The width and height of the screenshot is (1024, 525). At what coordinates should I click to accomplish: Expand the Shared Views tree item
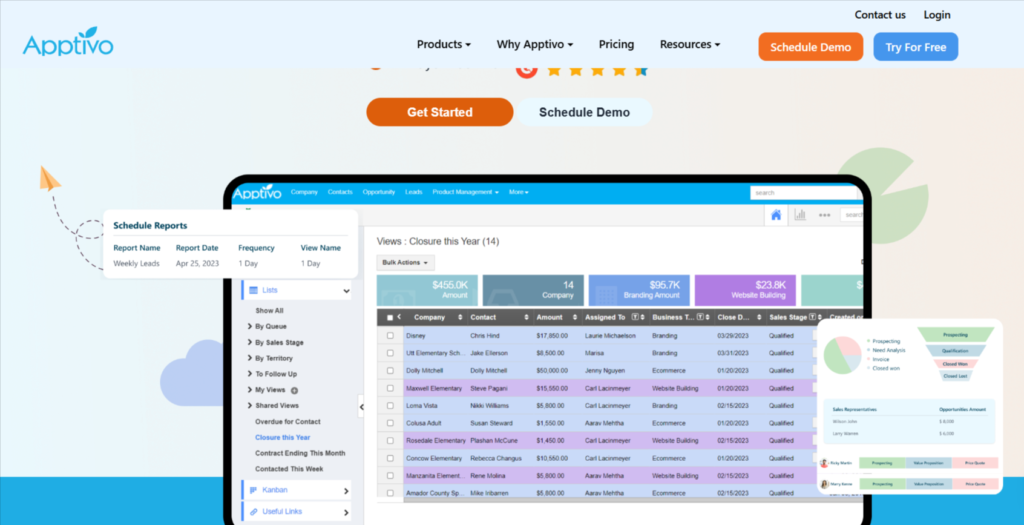tap(249, 406)
